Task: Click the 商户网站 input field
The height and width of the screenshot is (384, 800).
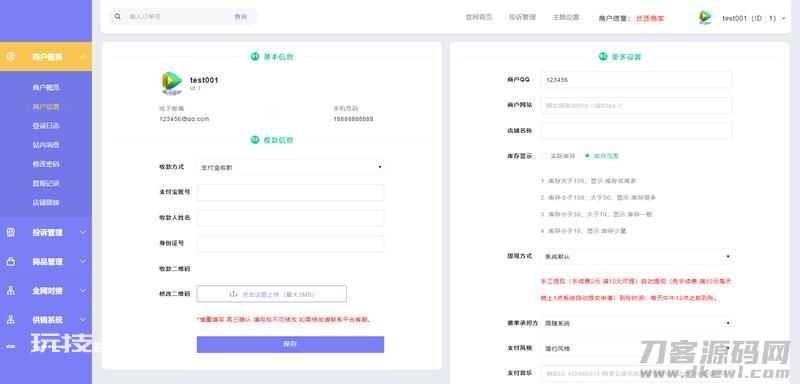Action: (636, 106)
